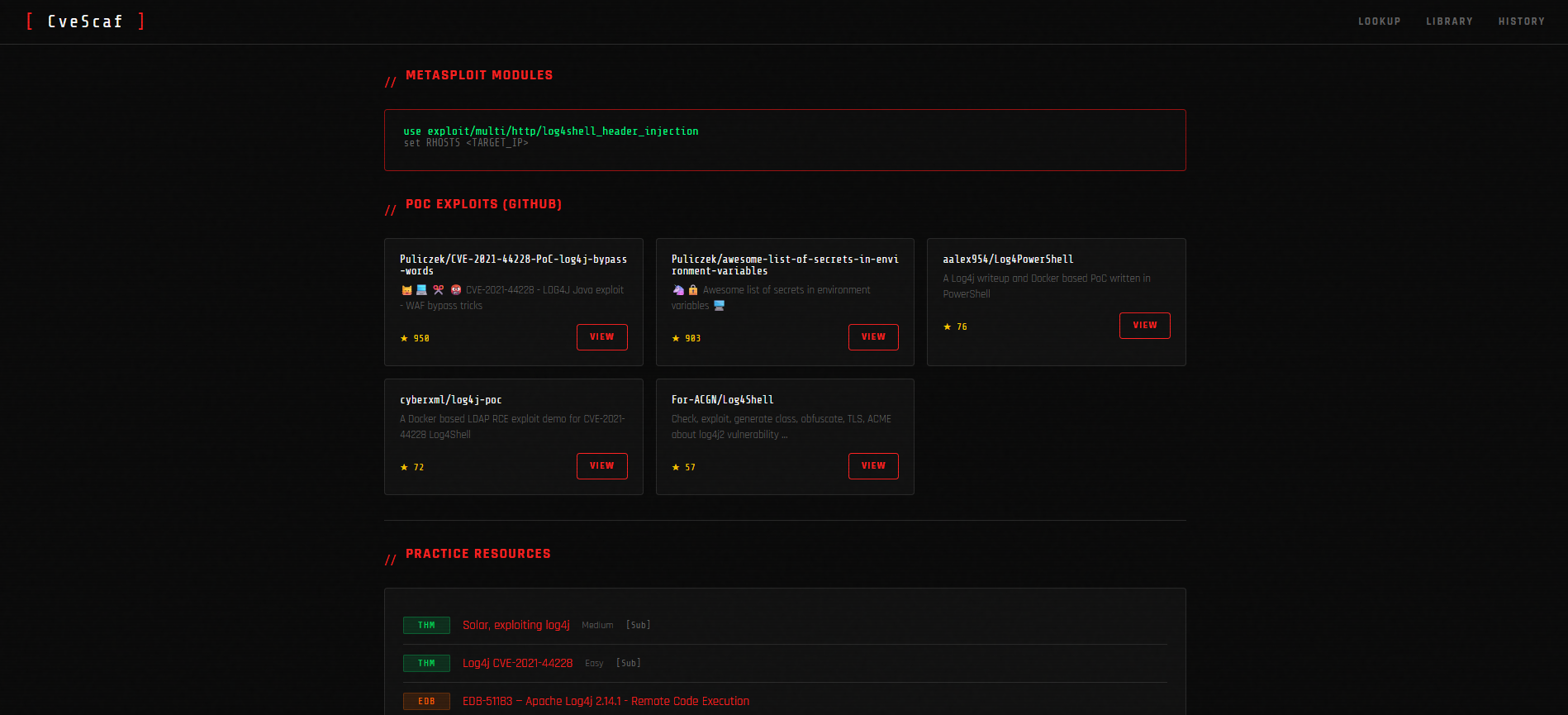The width and height of the screenshot is (1568, 715).
Task: Click the For-ACGN/Log4Shell title
Action: [x=723, y=400]
